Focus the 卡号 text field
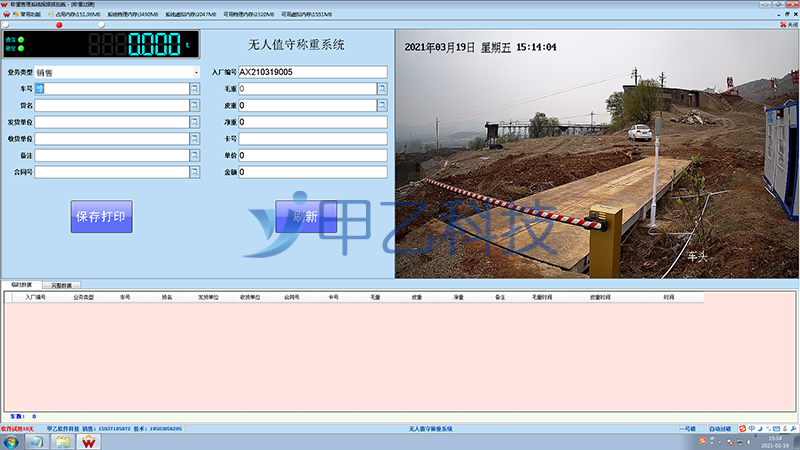 tap(312, 138)
